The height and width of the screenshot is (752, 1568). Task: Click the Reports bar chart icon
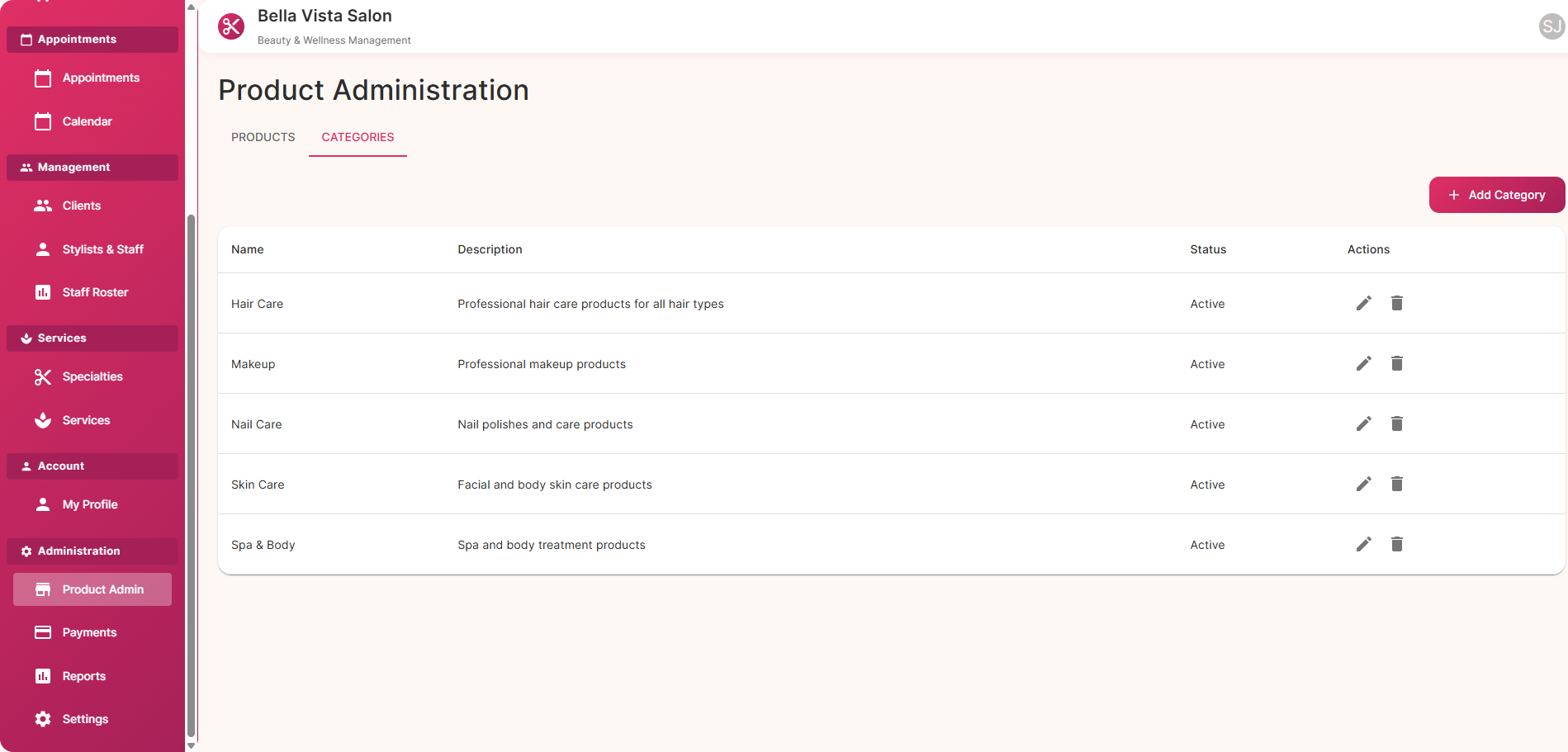43,676
